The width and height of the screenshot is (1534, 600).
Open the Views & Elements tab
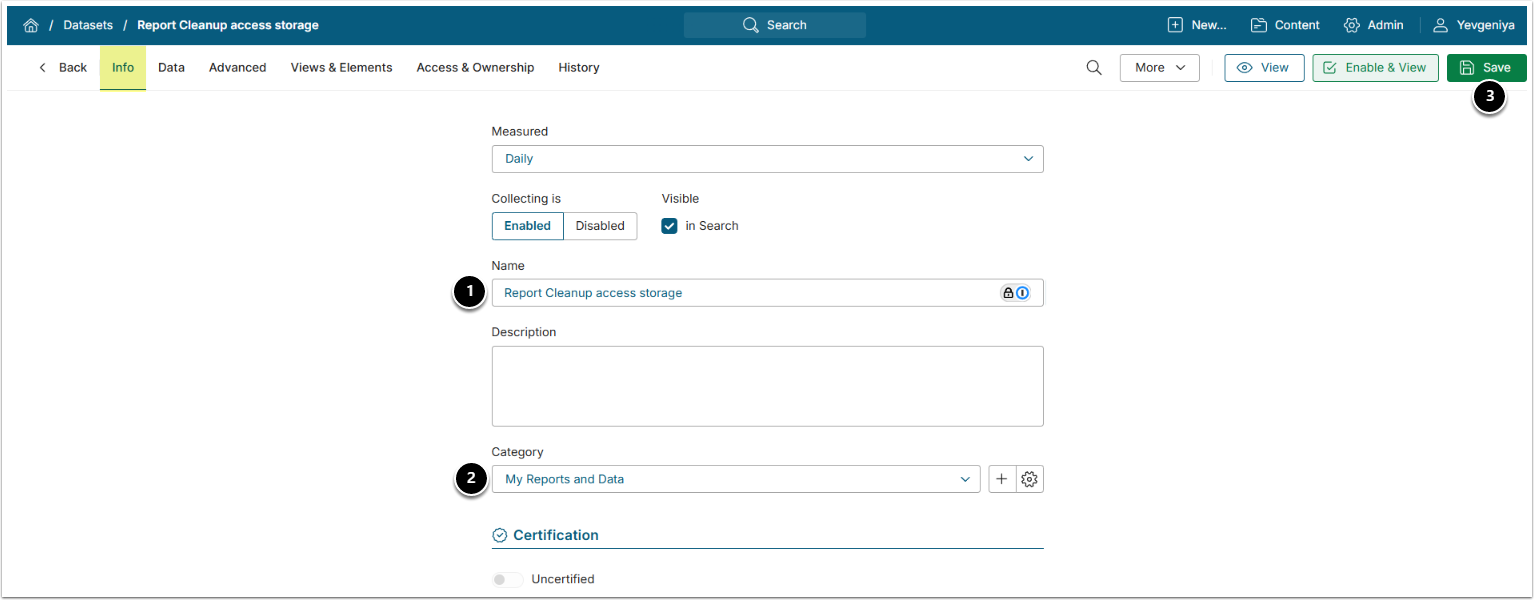point(341,68)
